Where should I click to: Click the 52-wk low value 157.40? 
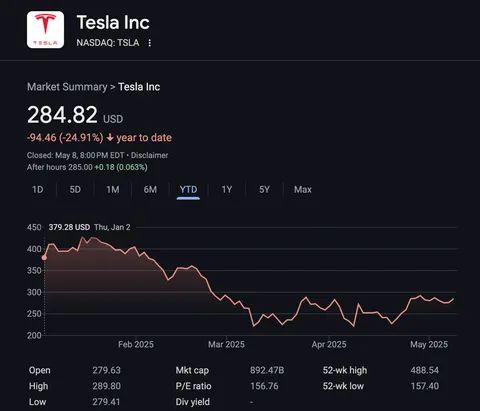coord(425,386)
